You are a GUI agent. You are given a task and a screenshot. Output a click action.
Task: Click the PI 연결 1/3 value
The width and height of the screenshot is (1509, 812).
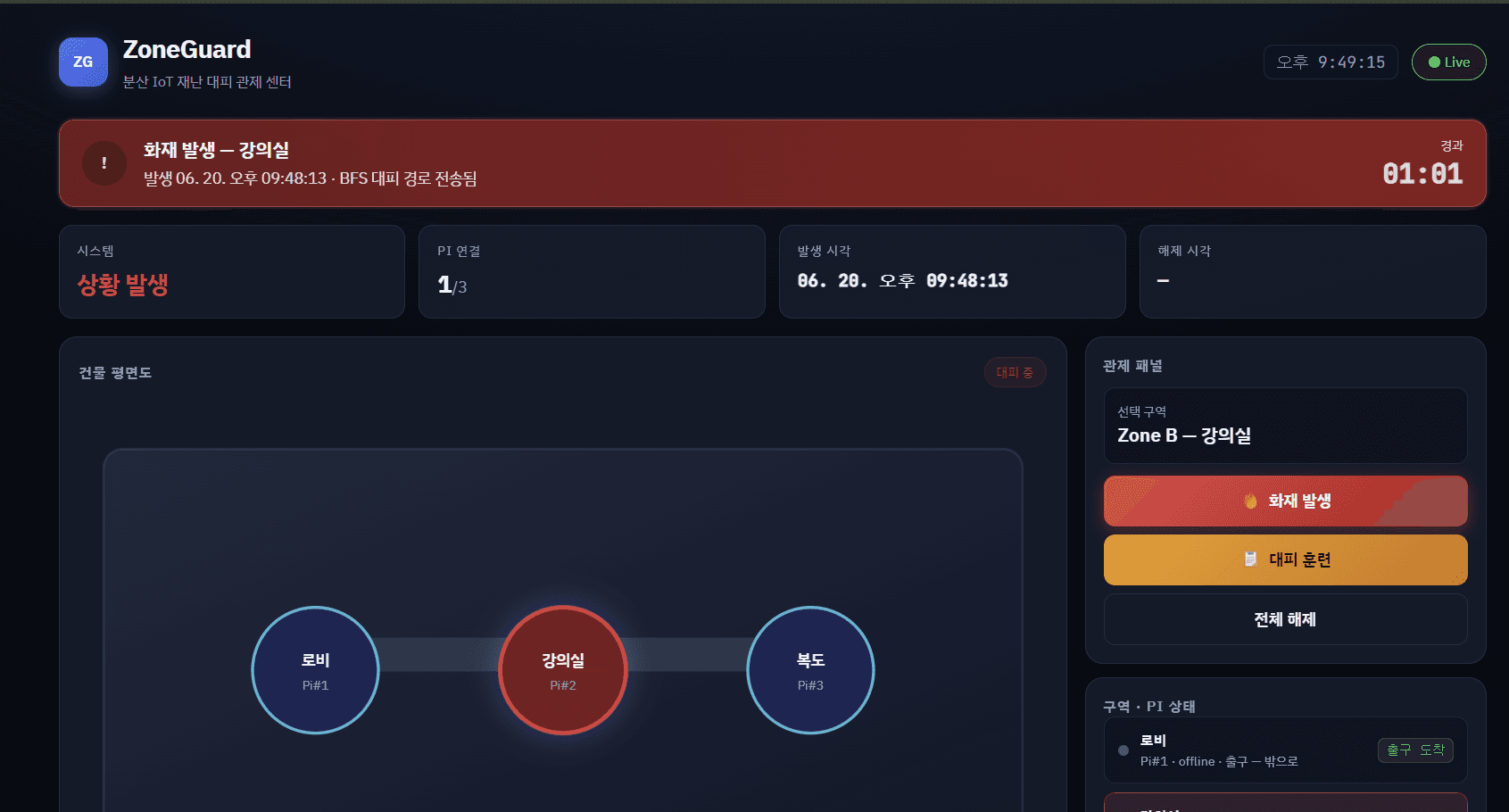452,286
